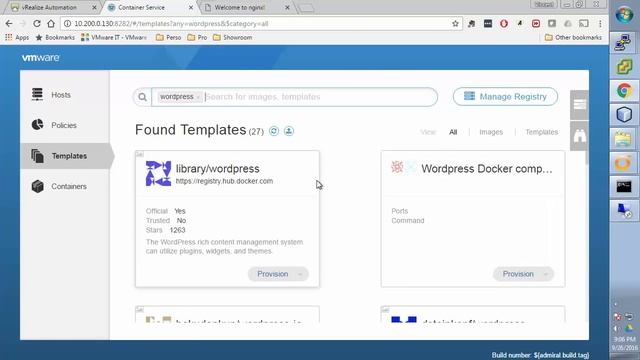Open the VirtualBox cube taskbar icon
640x360 pixels.
point(624,115)
